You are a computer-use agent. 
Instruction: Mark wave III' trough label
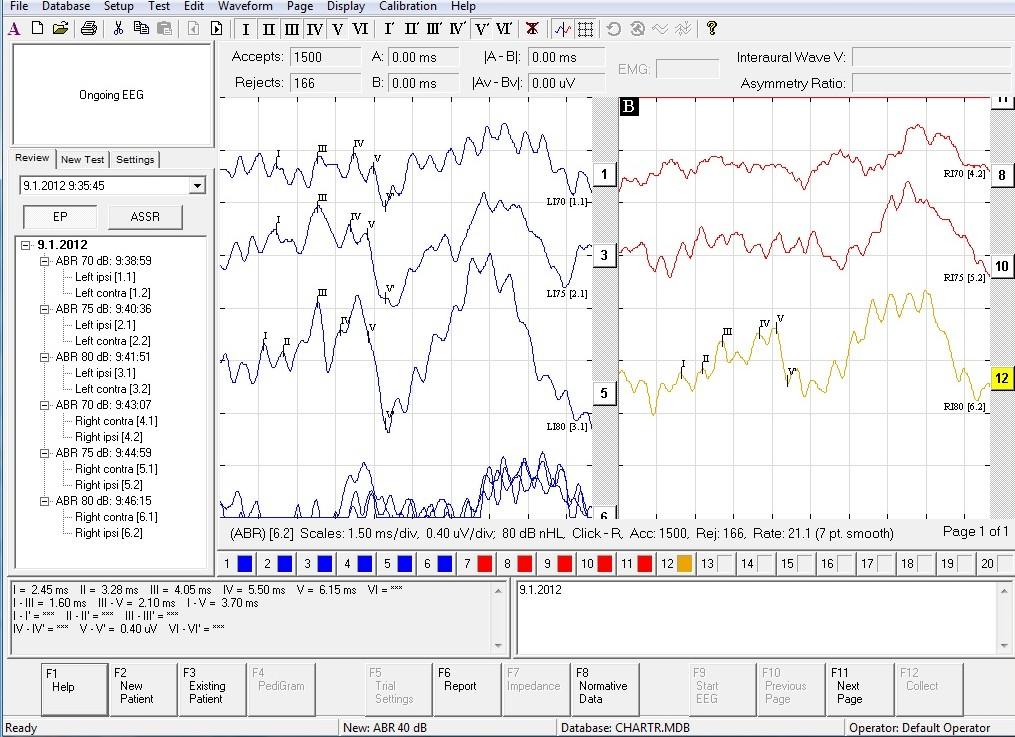tap(434, 28)
